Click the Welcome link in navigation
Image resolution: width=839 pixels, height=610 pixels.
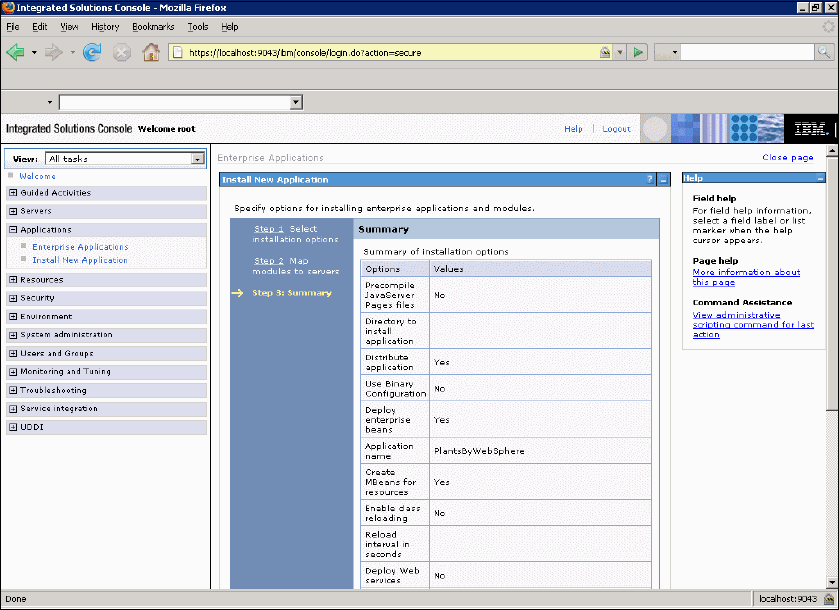pyautogui.click(x=37, y=176)
